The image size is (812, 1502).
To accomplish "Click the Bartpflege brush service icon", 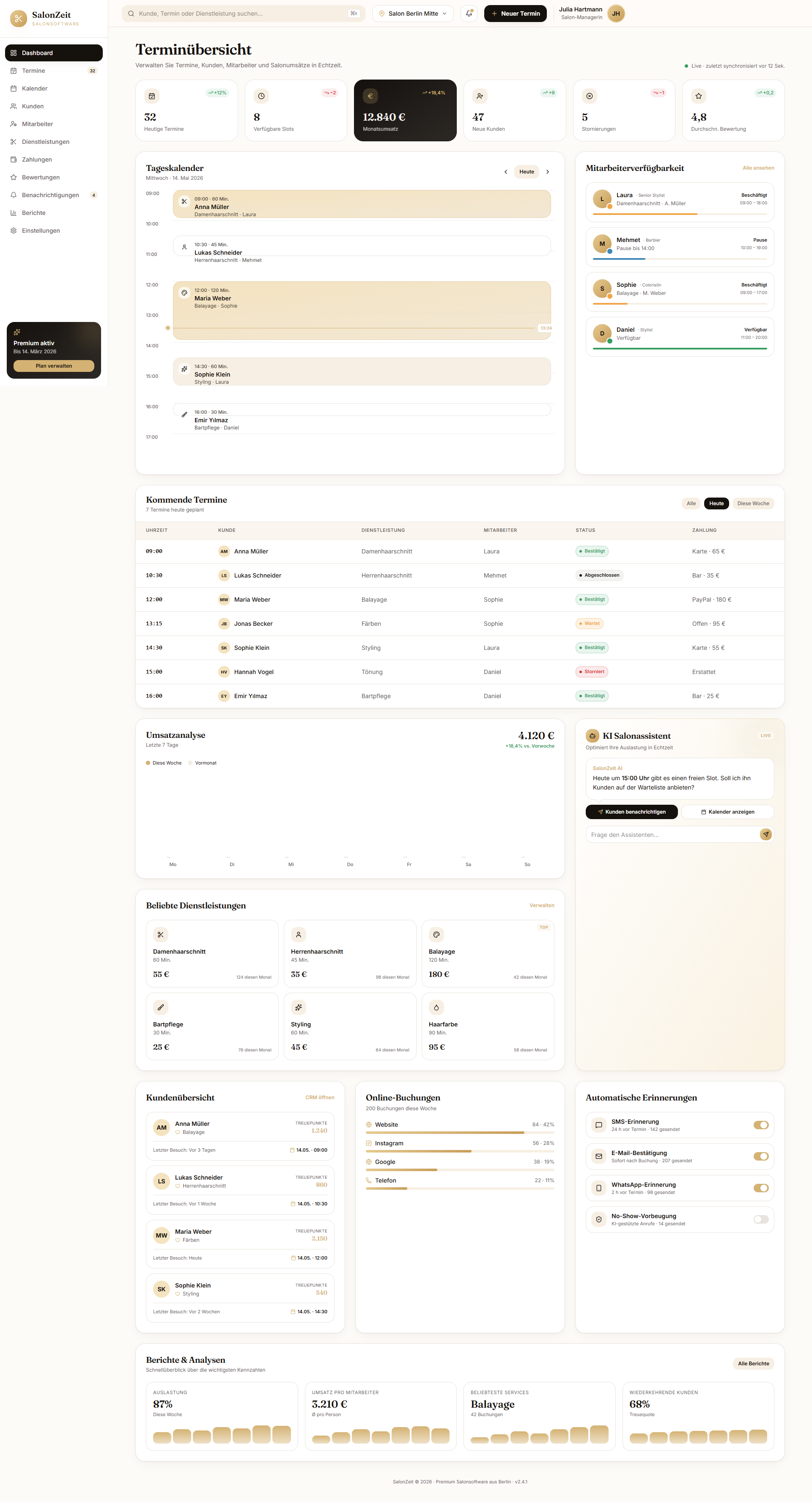I will pos(160,1007).
